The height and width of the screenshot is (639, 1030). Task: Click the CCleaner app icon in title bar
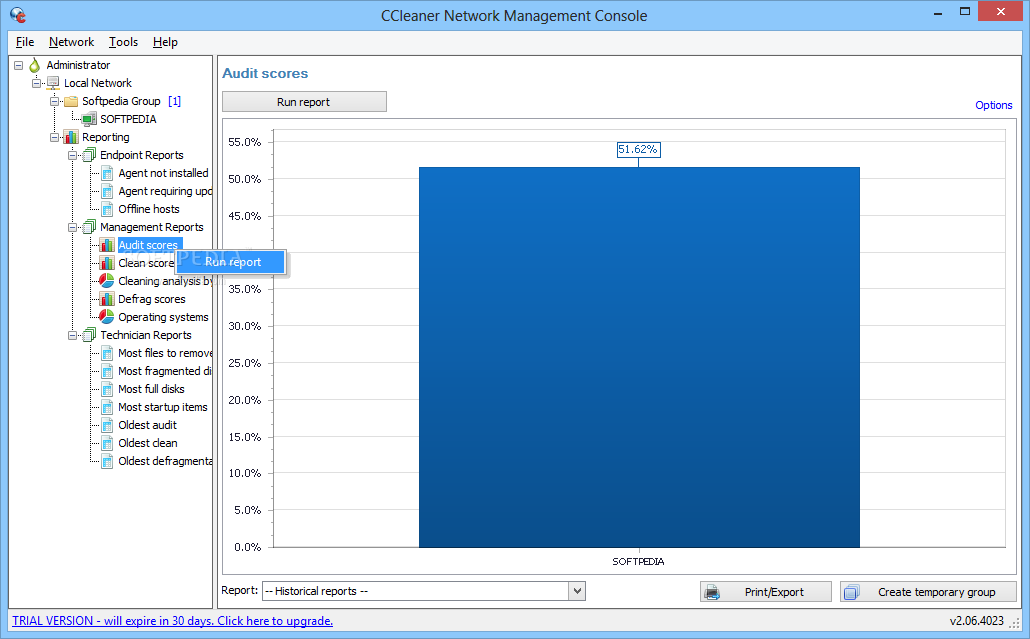pos(18,14)
